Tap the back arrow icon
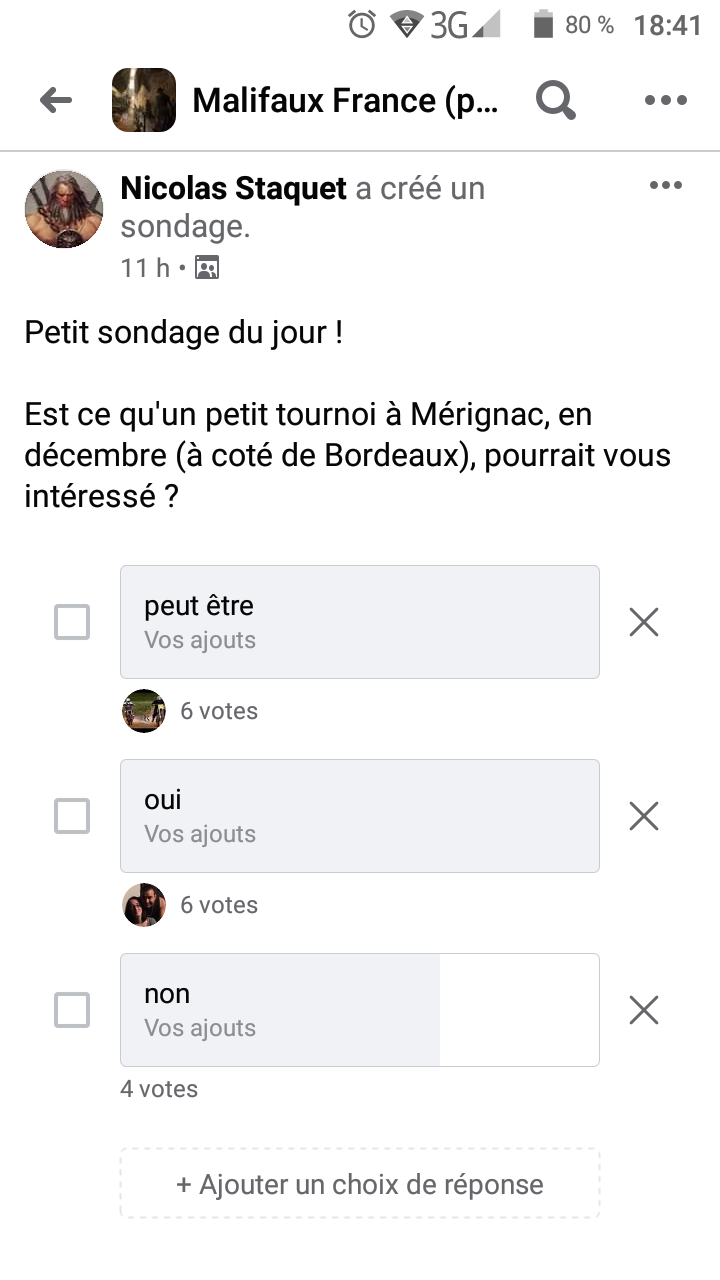Screen dimensions: 720x1280 point(56,100)
